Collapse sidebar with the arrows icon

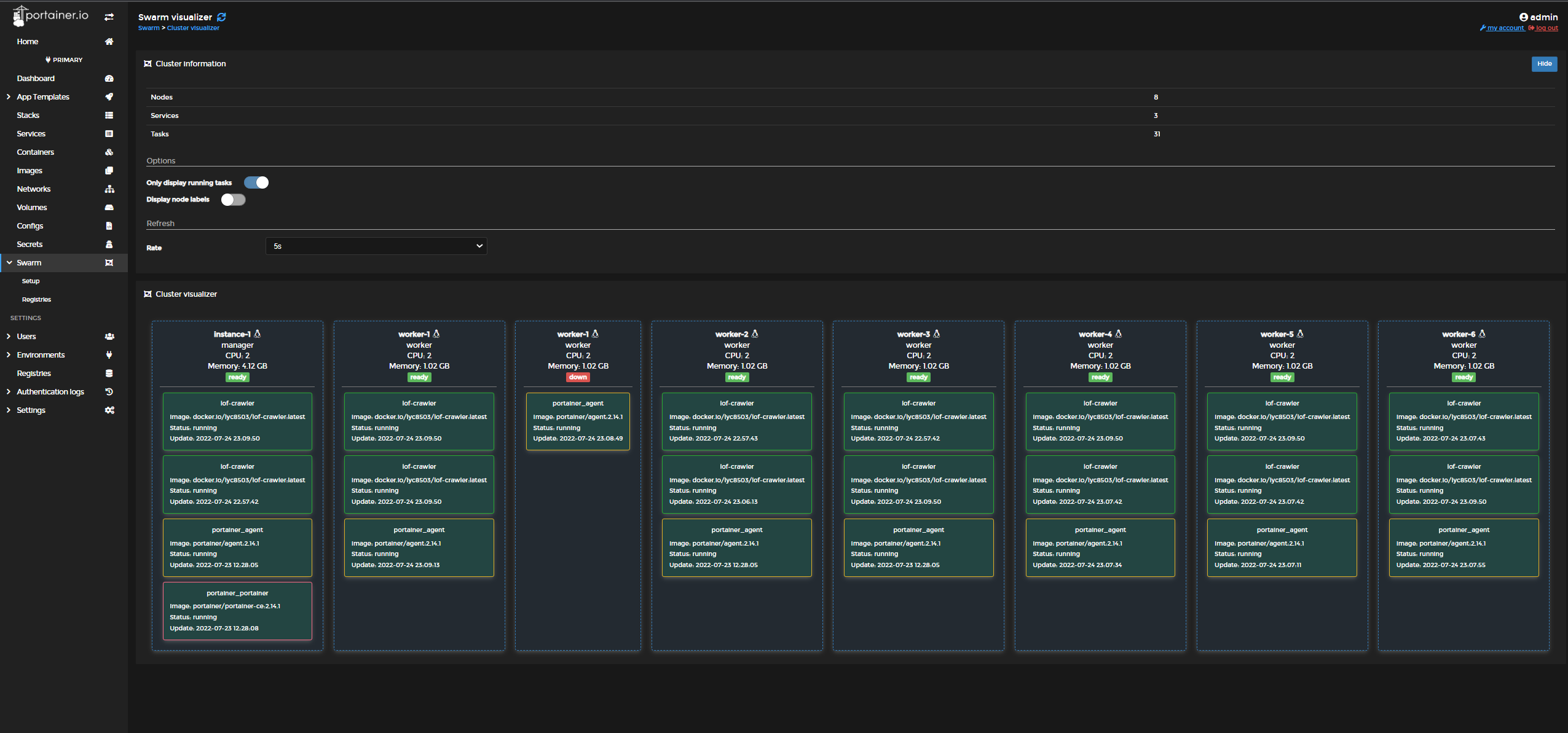(109, 17)
